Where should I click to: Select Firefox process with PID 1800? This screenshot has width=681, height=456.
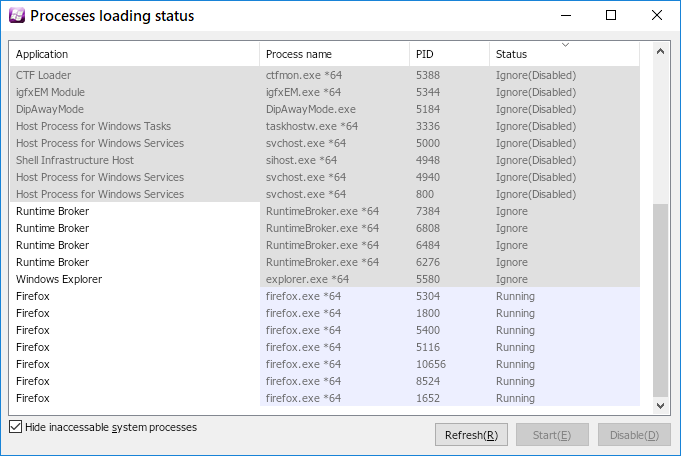325,313
